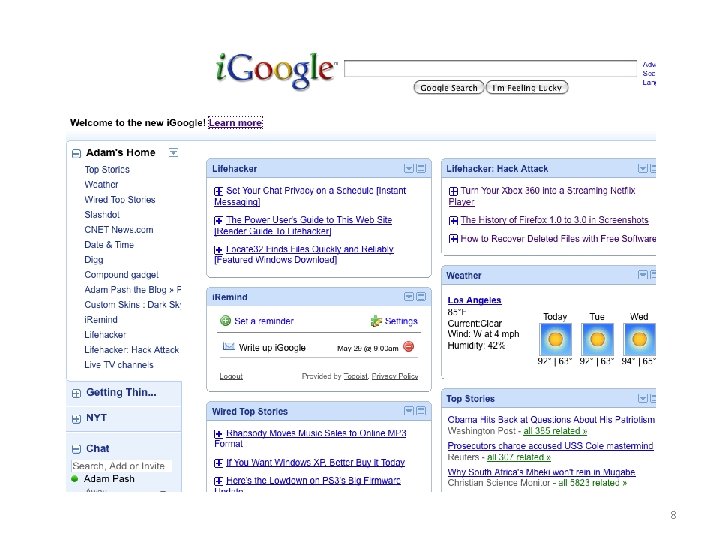This screenshot has height=540, width=720.
Task: Select Live TV channels in the sidebar
Action: point(119,365)
